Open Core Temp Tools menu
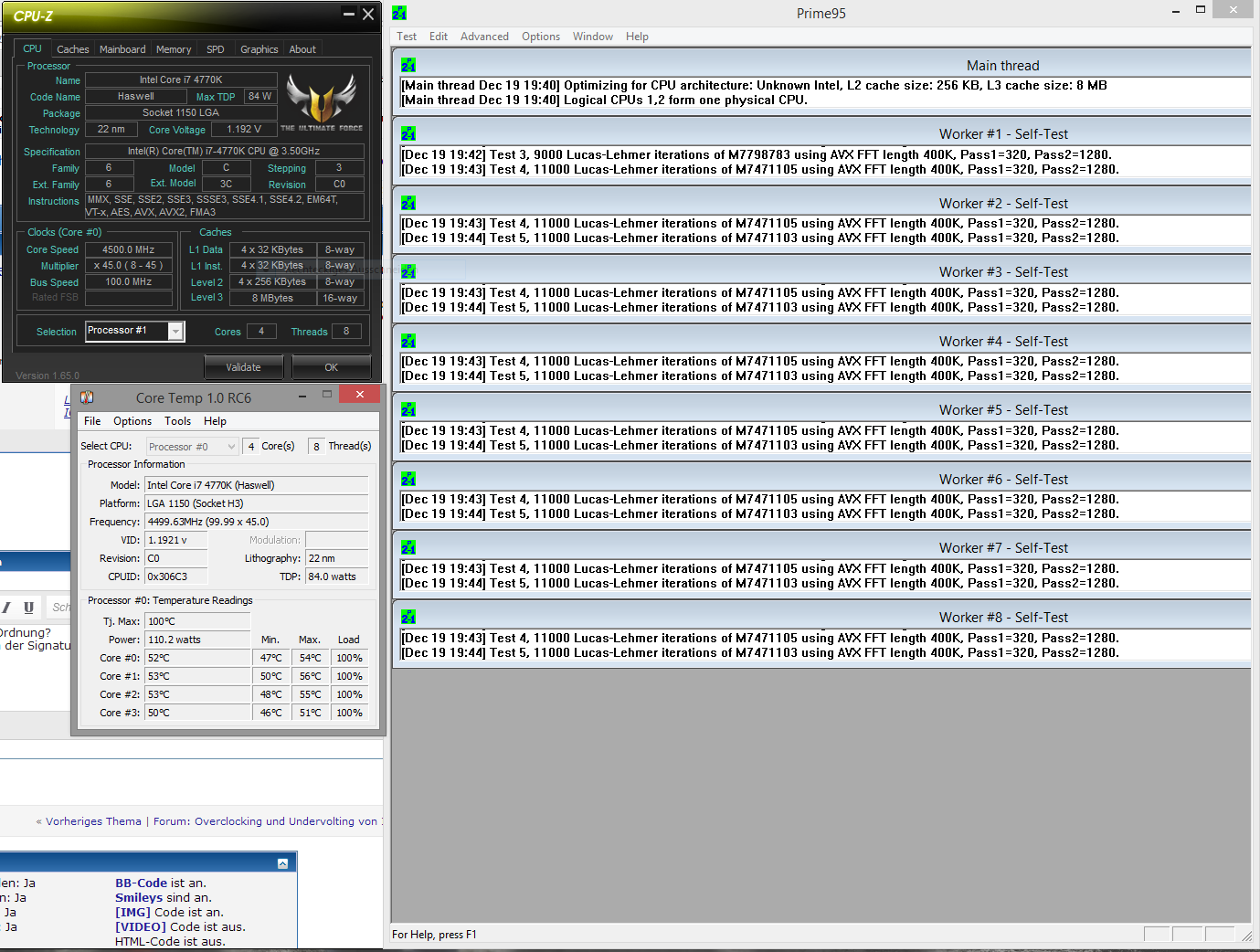Viewport: 1260px width, 952px height. 177,421
